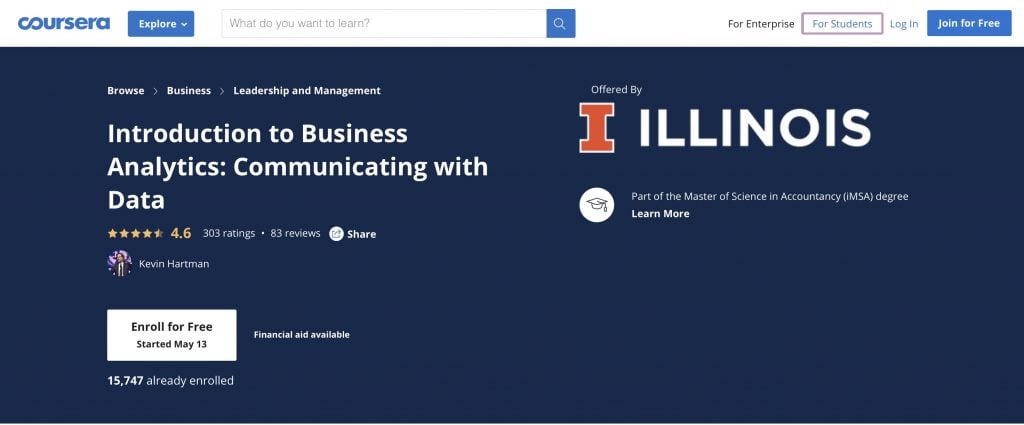Click the Coursera logo

pos(64,24)
